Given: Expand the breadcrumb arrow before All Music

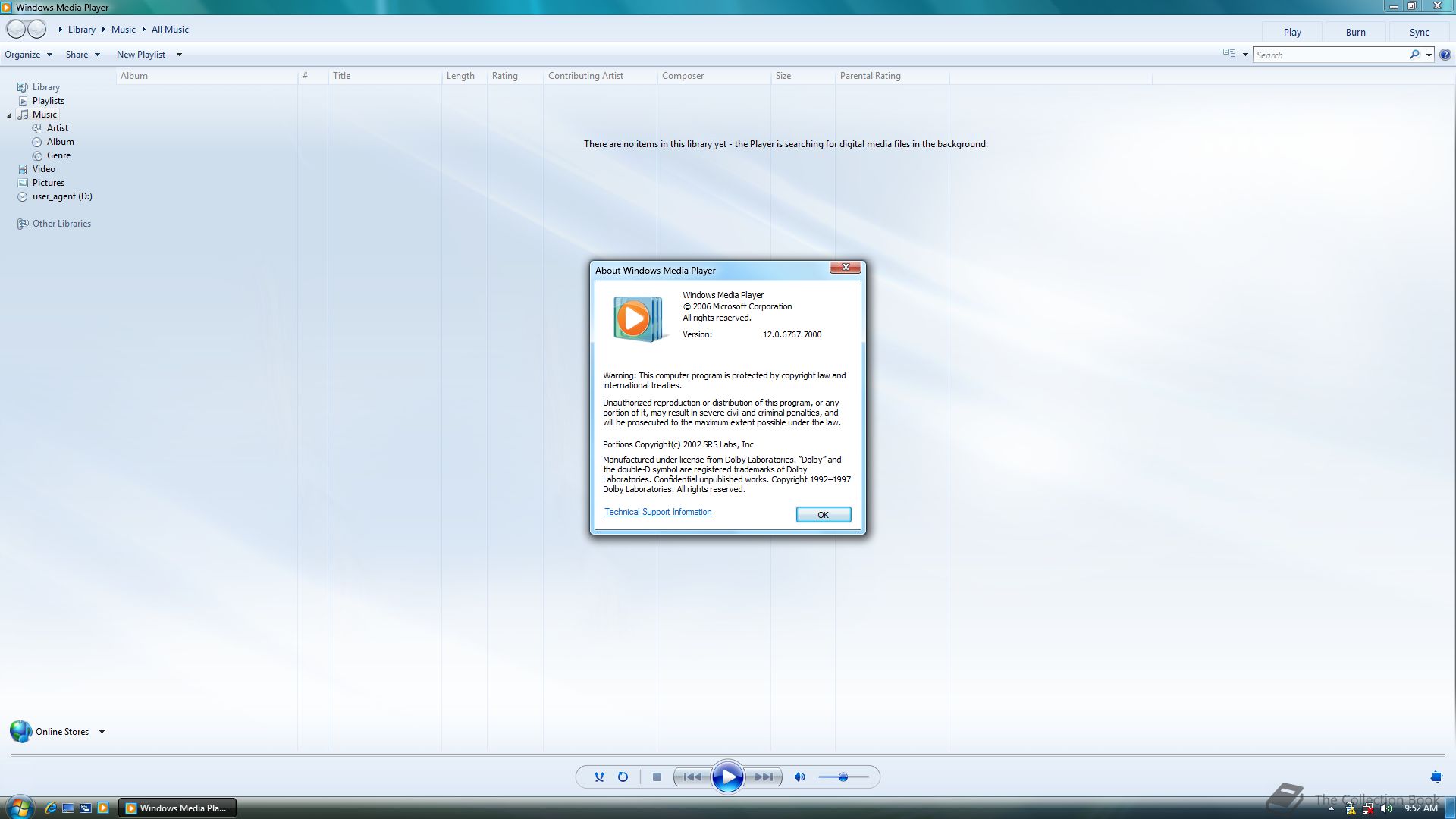Looking at the screenshot, I should coord(143,30).
